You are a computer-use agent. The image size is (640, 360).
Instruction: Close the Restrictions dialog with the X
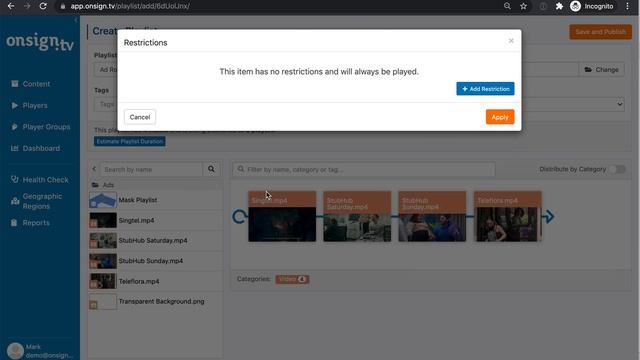[511, 41]
